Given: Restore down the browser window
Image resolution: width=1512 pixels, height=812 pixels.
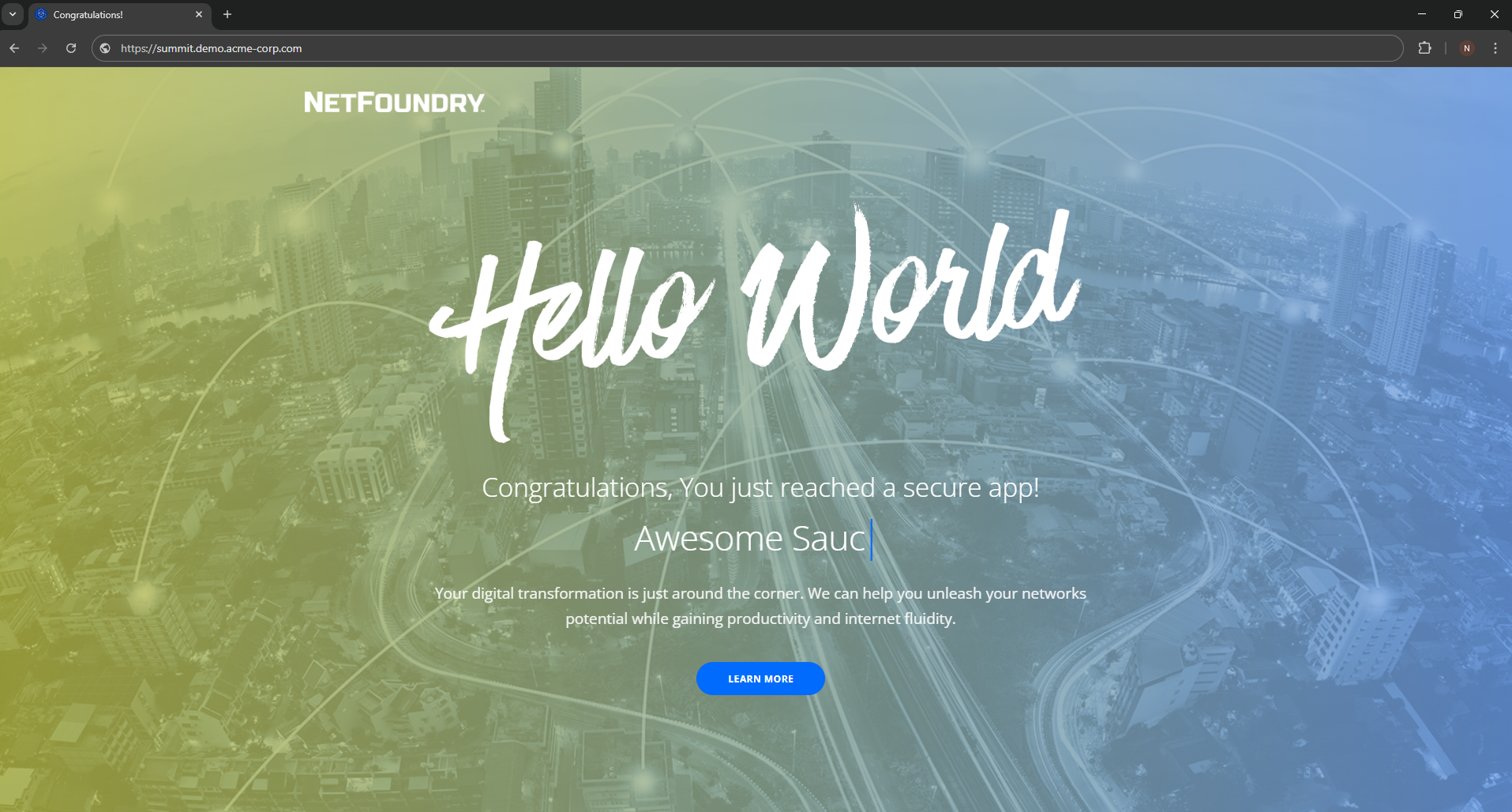Looking at the screenshot, I should pos(1458,14).
